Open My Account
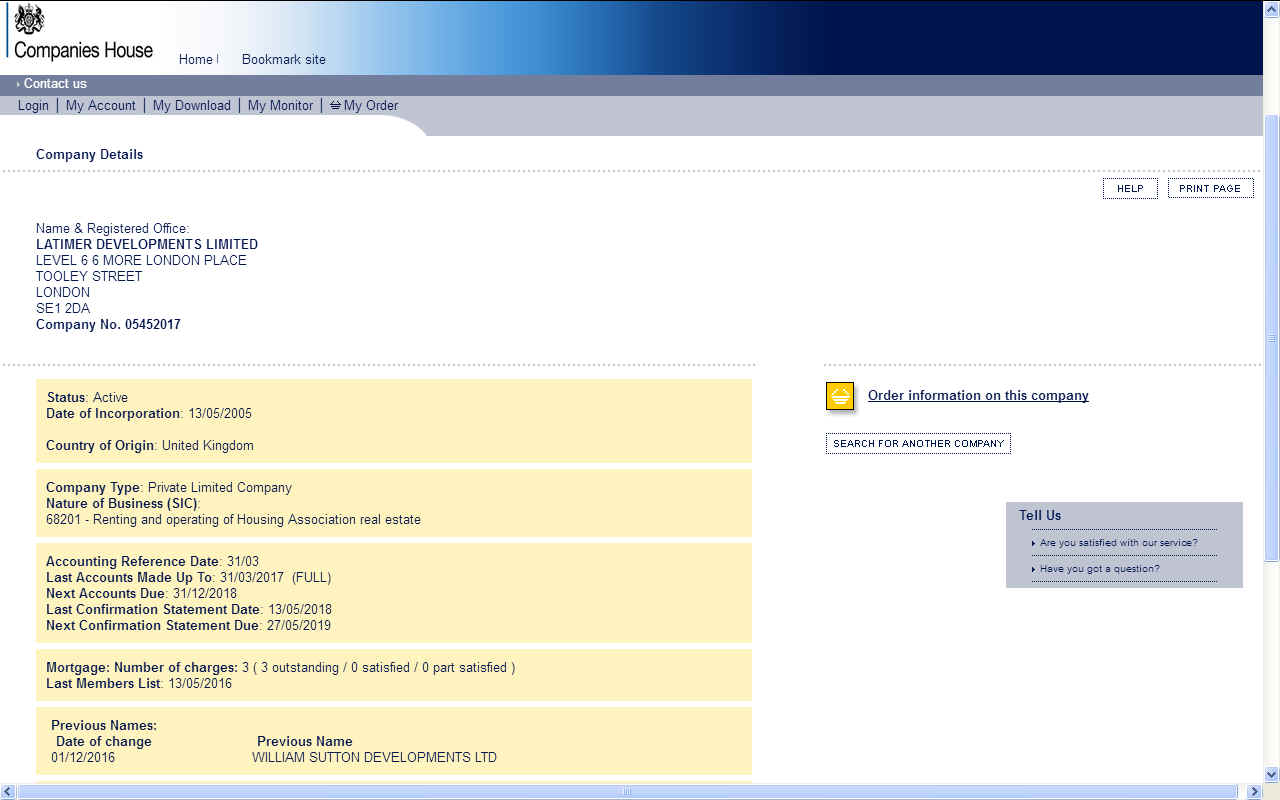Image resolution: width=1280 pixels, height=800 pixels. point(101,105)
